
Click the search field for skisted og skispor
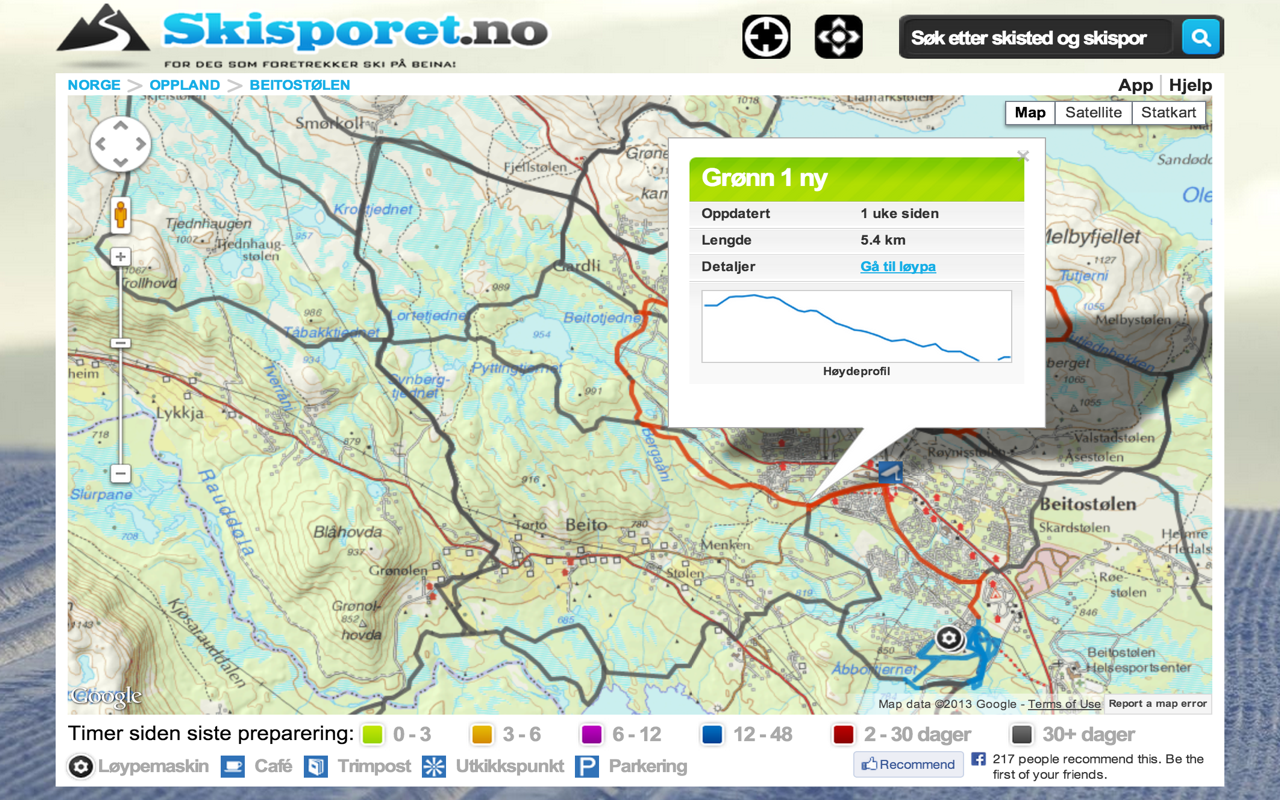coord(1037,38)
